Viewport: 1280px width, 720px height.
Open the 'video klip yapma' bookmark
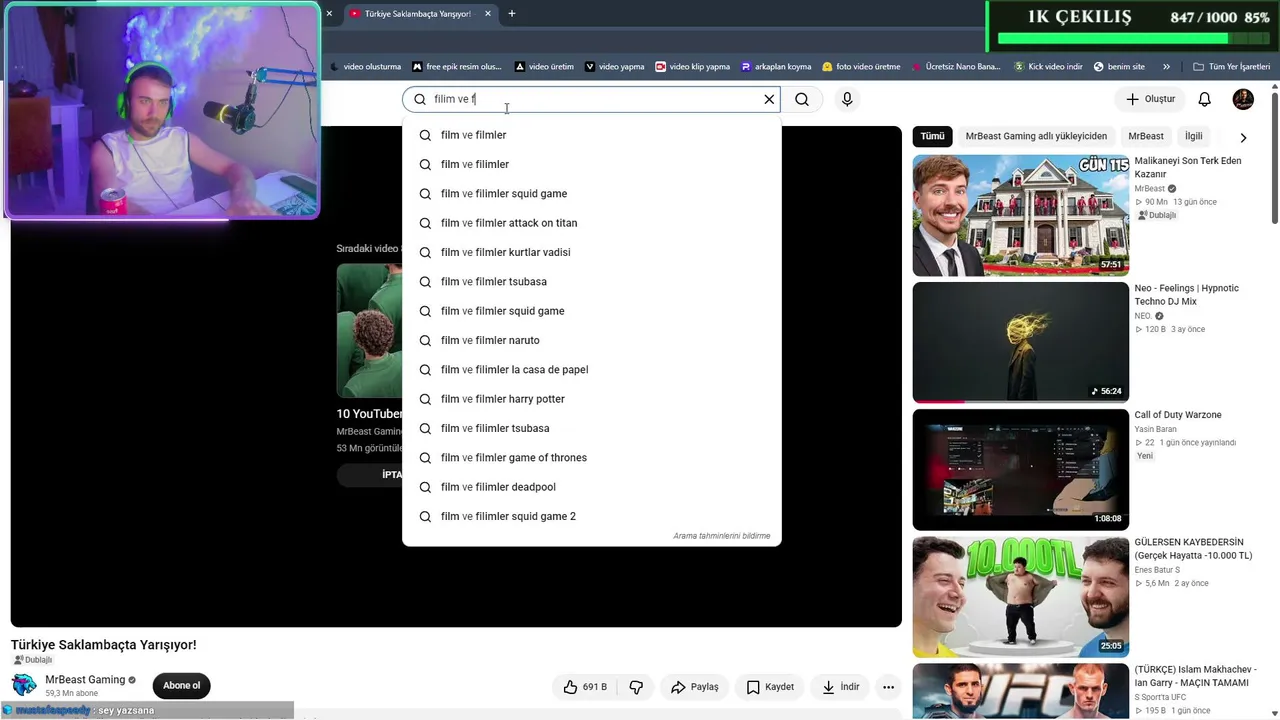coord(692,67)
